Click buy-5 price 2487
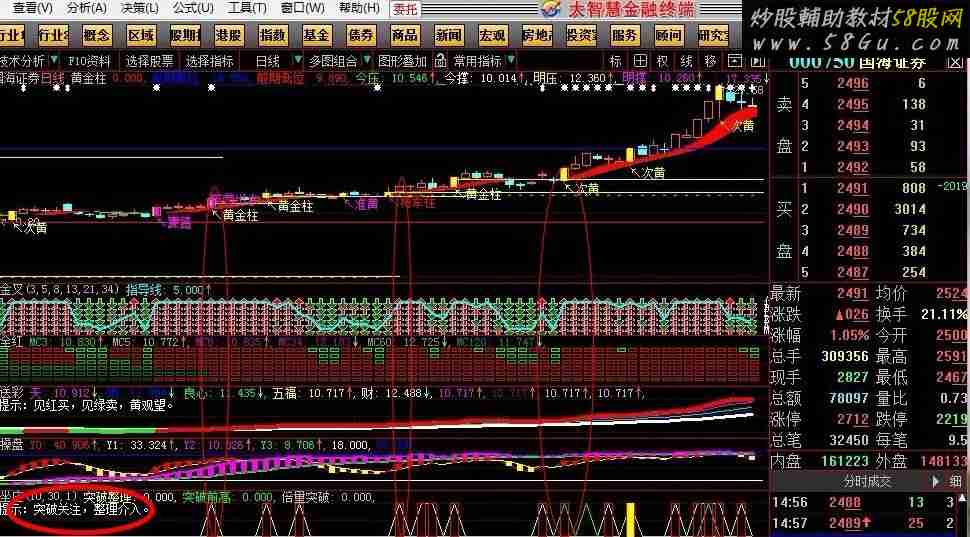This screenshot has width=970, height=537. pyautogui.click(x=853, y=272)
